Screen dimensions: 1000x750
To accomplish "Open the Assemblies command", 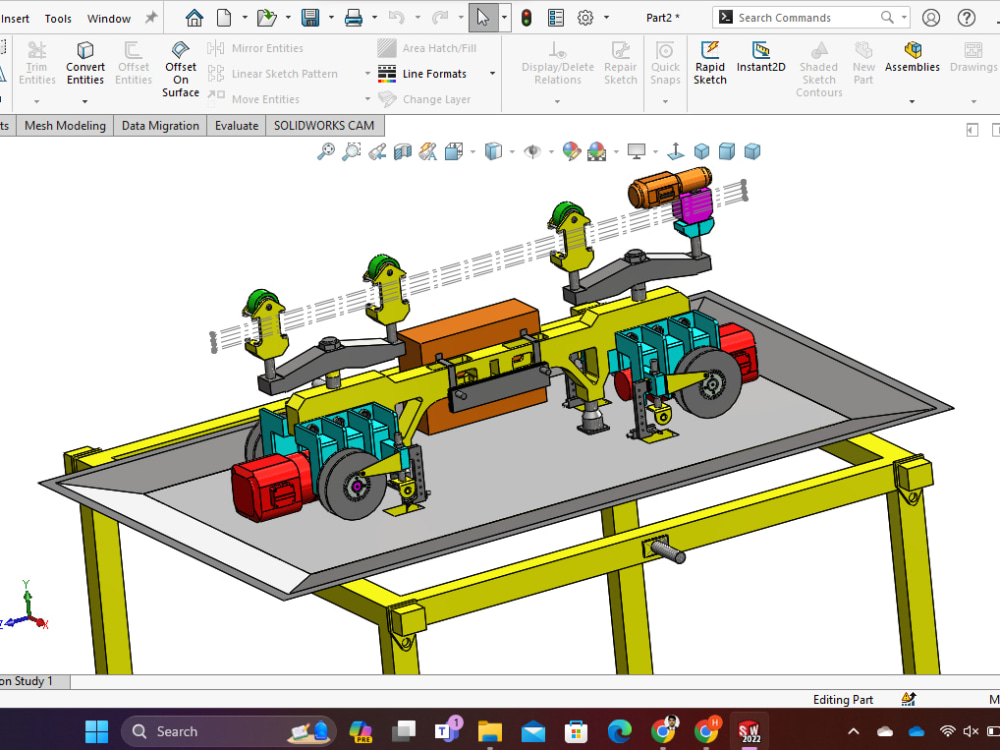I will (912, 57).
